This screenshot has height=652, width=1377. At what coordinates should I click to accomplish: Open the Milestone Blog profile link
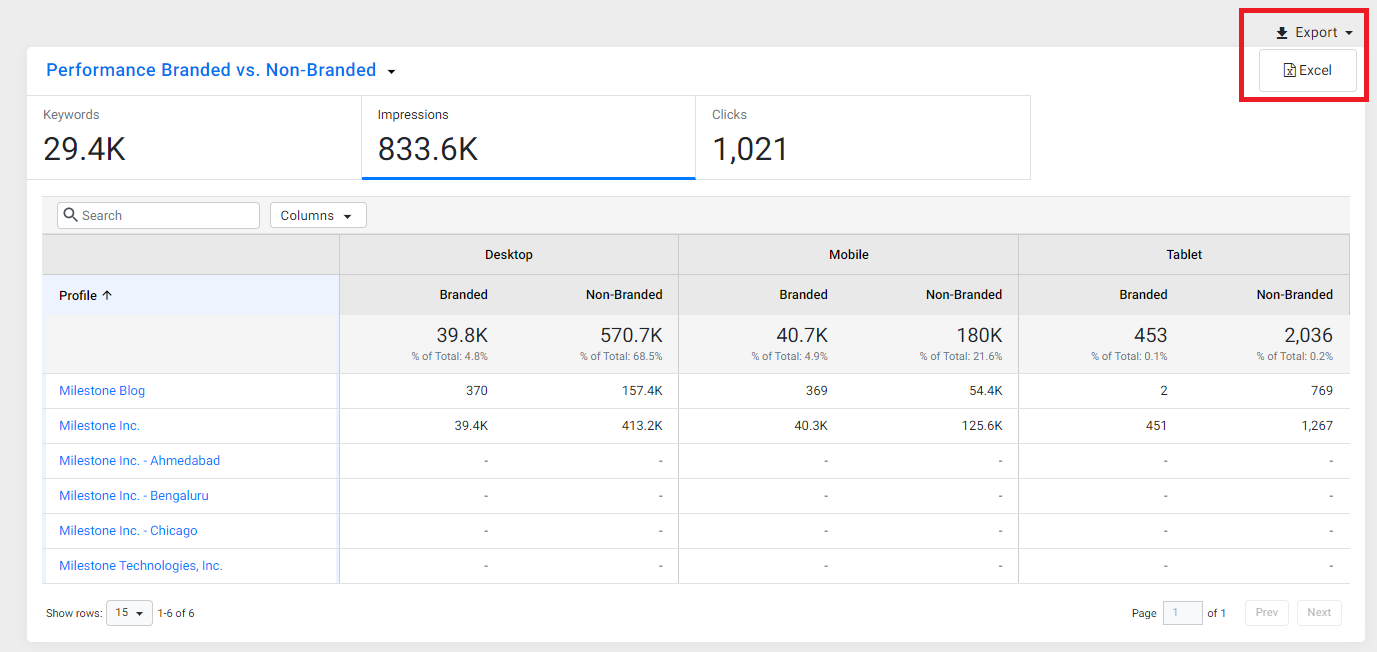[x=102, y=391]
